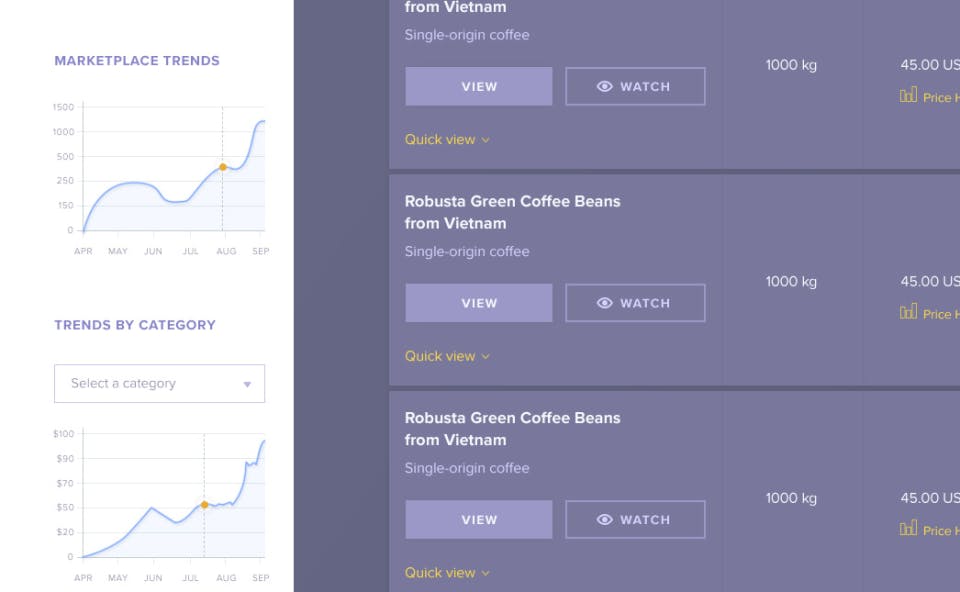The height and width of the screenshot is (592, 960).
Task: Expand Quick view in top listing
Action: click(x=447, y=140)
